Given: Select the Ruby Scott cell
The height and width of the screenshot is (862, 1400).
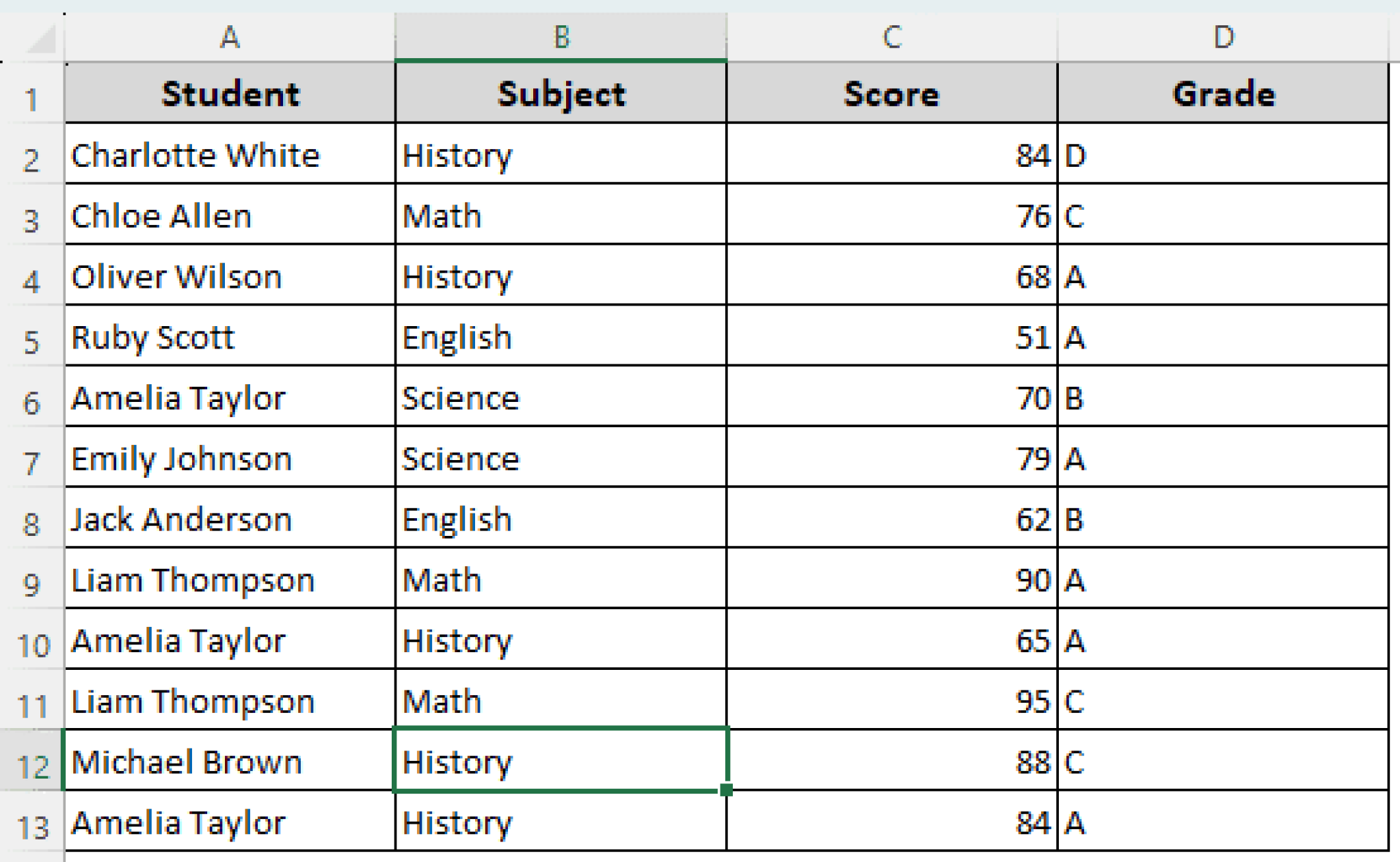Looking at the screenshot, I should (229, 336).
